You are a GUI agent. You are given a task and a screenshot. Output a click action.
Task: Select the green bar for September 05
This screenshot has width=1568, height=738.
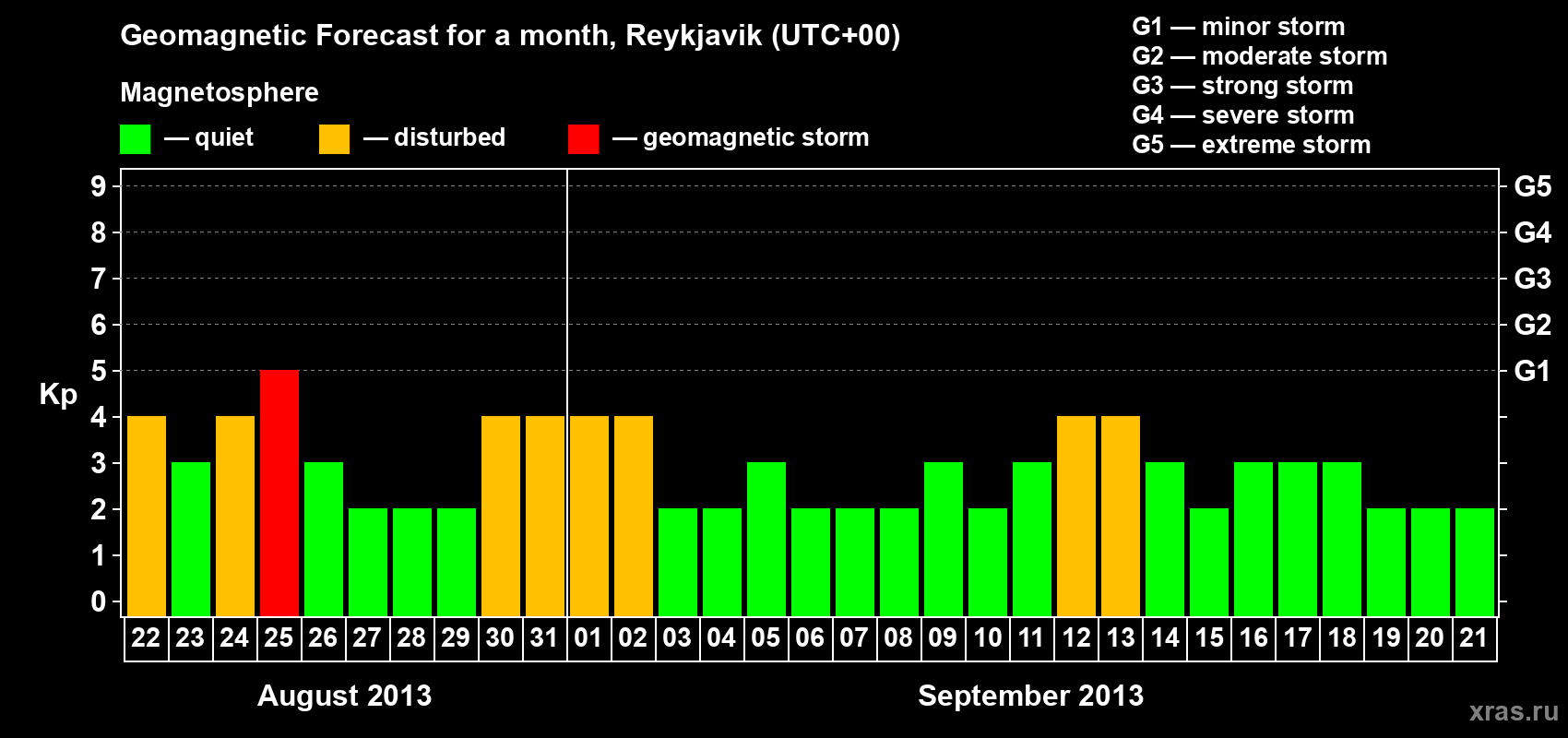(766, 539)
